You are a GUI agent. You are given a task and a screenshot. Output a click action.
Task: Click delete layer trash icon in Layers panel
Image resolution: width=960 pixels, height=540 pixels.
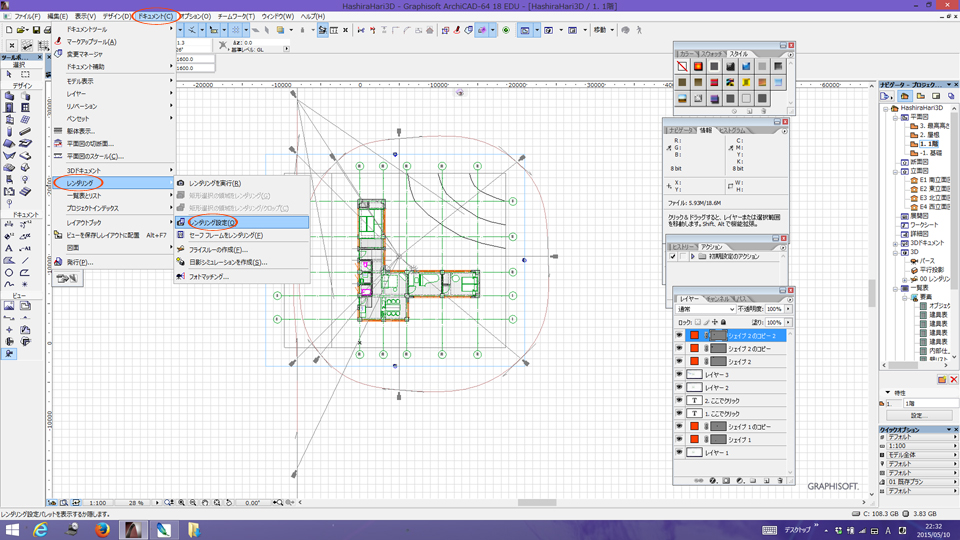tap(780, 481)
